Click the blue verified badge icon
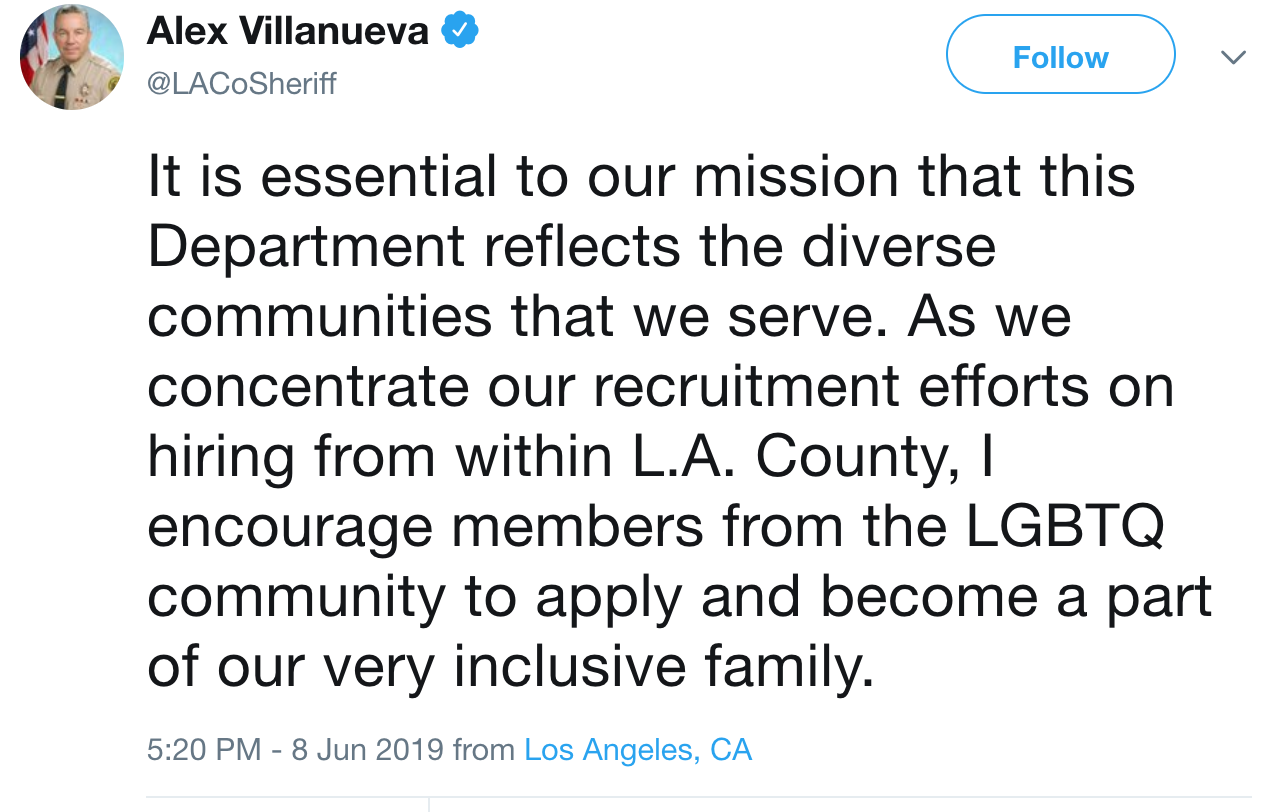Image resolution: width=1270 pixels, height=812 pixels. (460, 33)
